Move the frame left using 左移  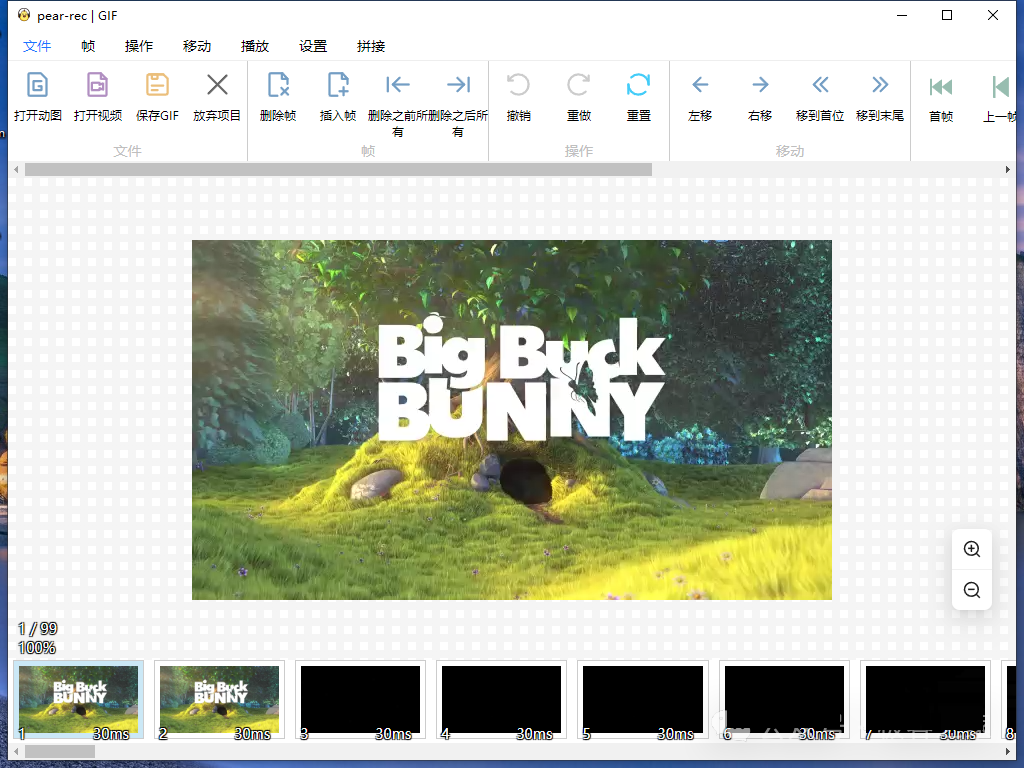(x=700, y=85)
